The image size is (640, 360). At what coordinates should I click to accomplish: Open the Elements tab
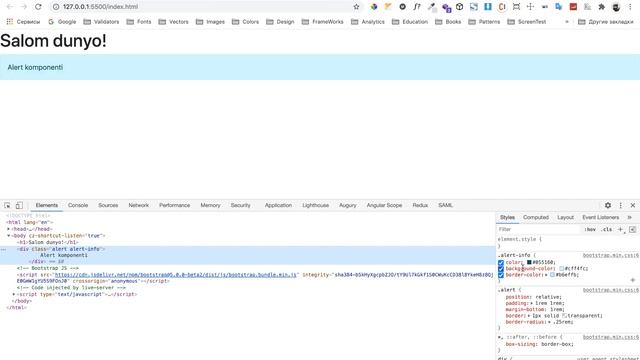[x=47, y=205]
